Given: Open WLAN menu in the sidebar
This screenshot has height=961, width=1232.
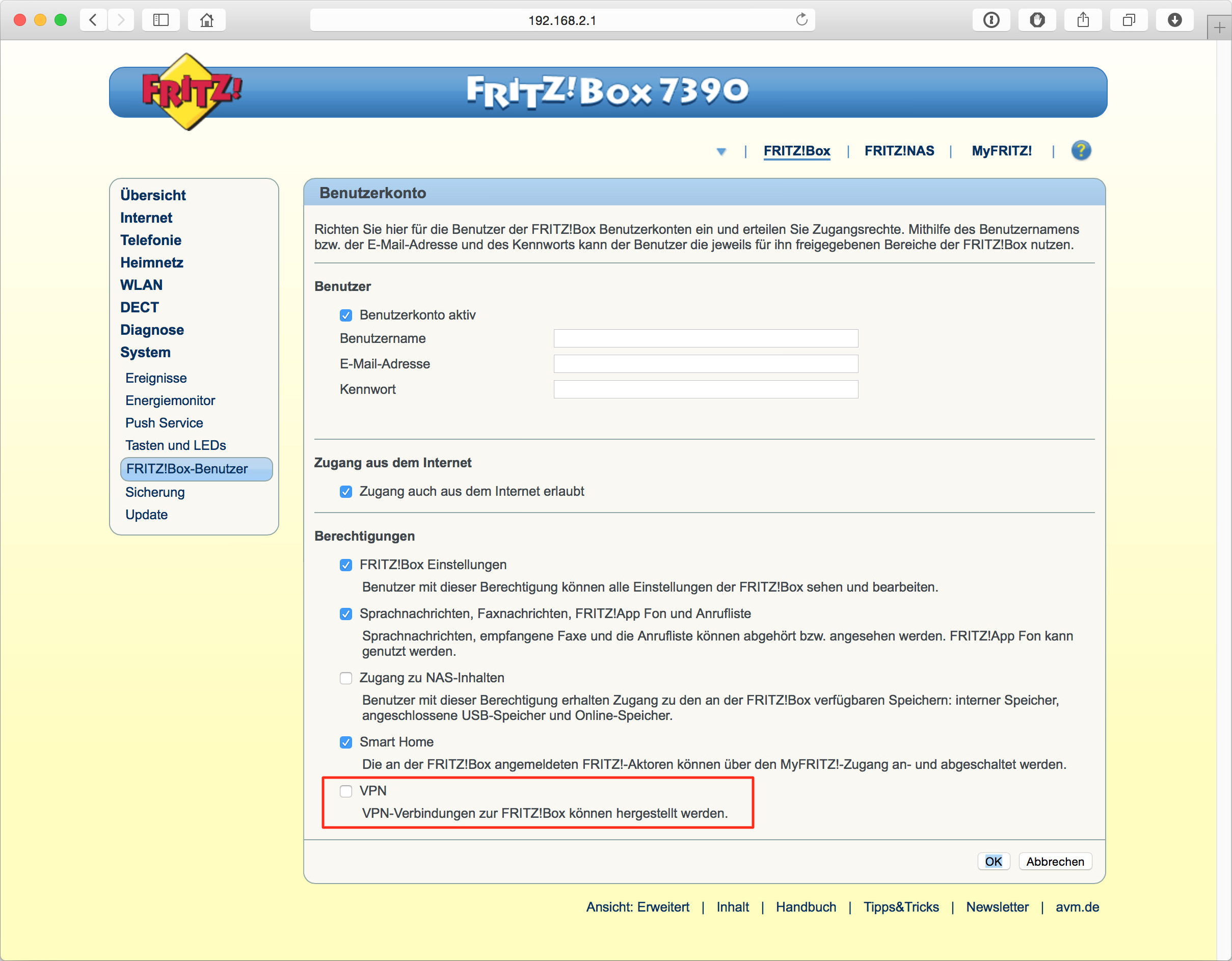Looking at the screenshot, I should pyautogui.click(x=141, y=285).
